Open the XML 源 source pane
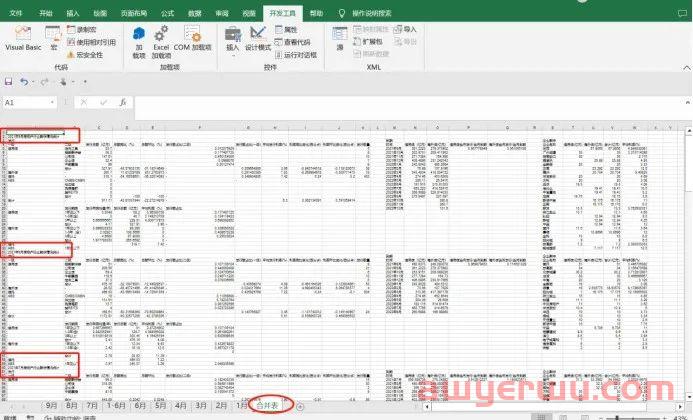693x420 pixels. [x=340, y=38]
